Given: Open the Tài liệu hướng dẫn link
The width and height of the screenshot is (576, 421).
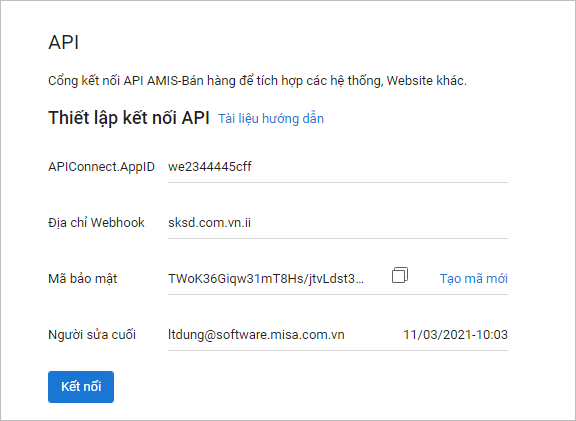Looking at the screenshot, I should pos(271,119).
